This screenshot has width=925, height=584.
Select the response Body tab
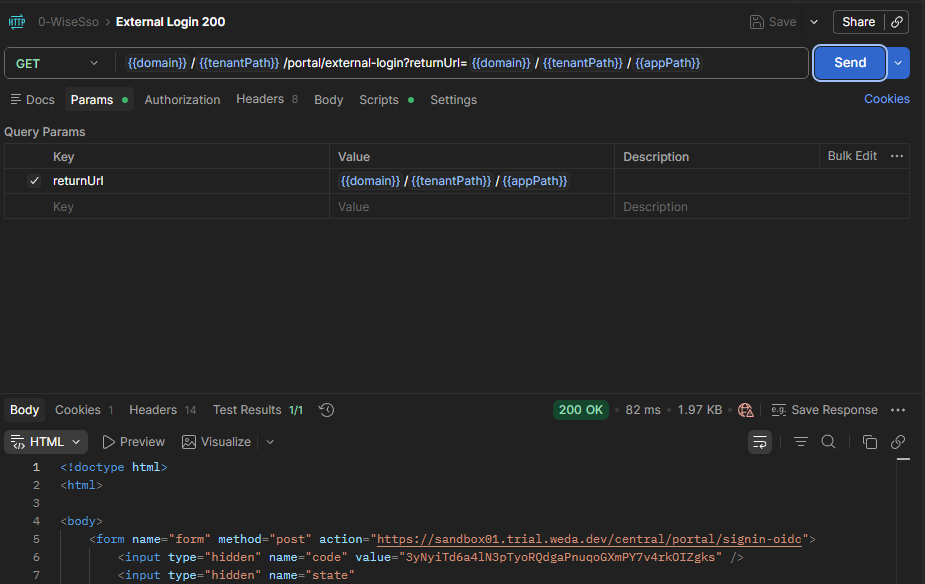24,410
